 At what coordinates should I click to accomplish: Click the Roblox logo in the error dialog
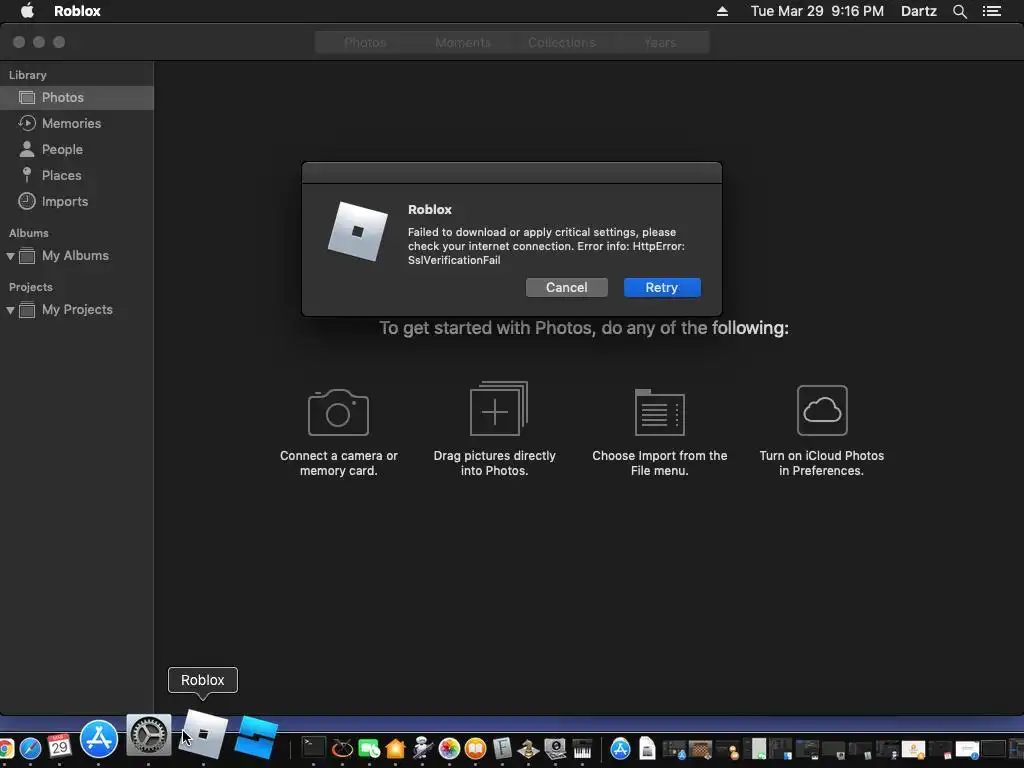(357, 231)
